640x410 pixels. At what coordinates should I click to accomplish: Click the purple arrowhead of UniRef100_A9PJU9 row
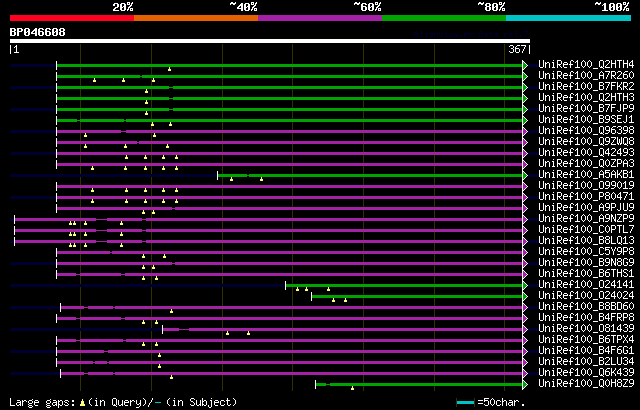tap(525, 208)
